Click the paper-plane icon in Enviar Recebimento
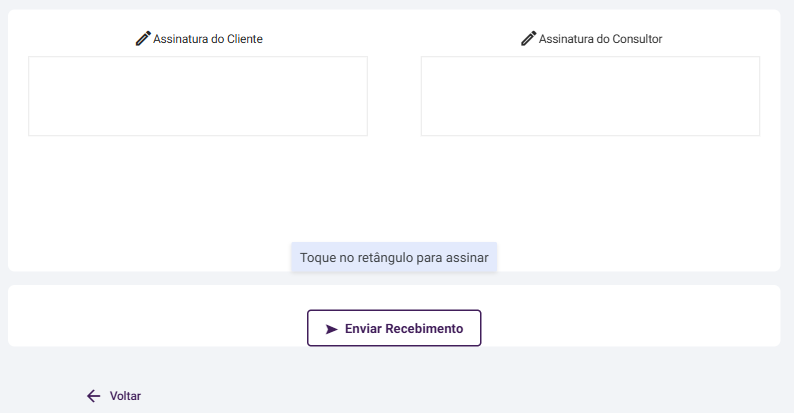Image resolution: width=794 pixels, height=413 pixels. tap(332, 328)
